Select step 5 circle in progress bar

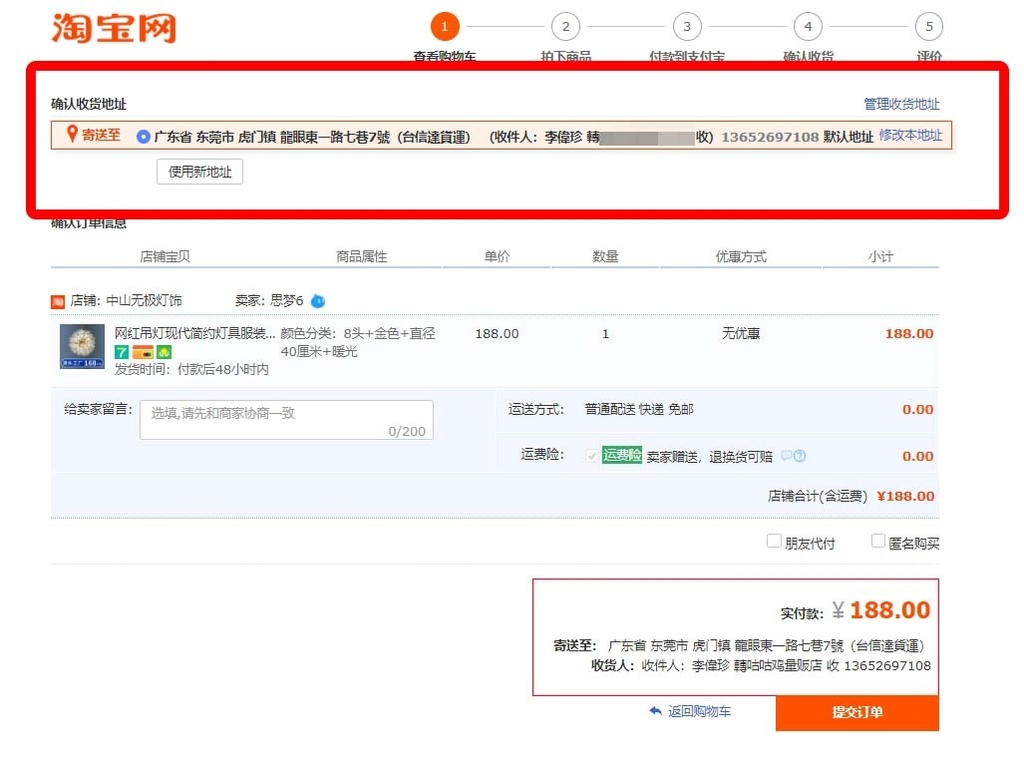pyautogui.click(x=929, y=26)
